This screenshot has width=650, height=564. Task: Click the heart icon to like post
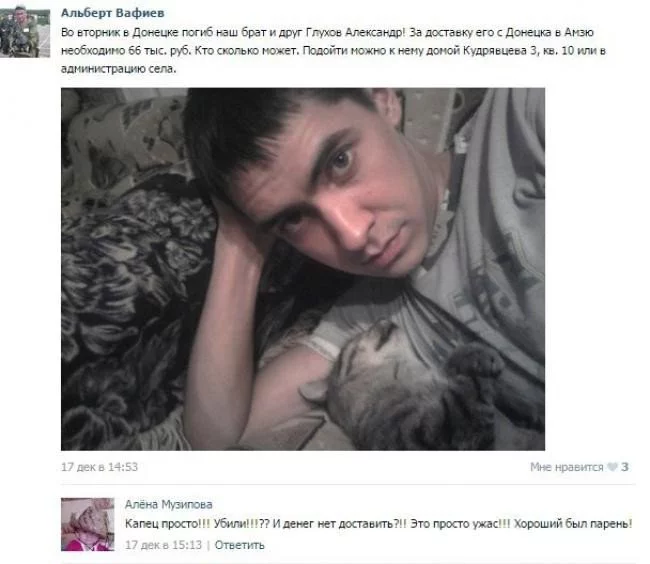[x=612, y=467]
